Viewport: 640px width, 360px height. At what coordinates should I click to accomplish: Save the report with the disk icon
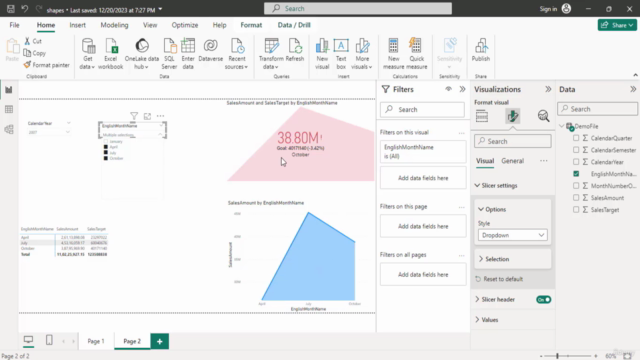(11, 9)
